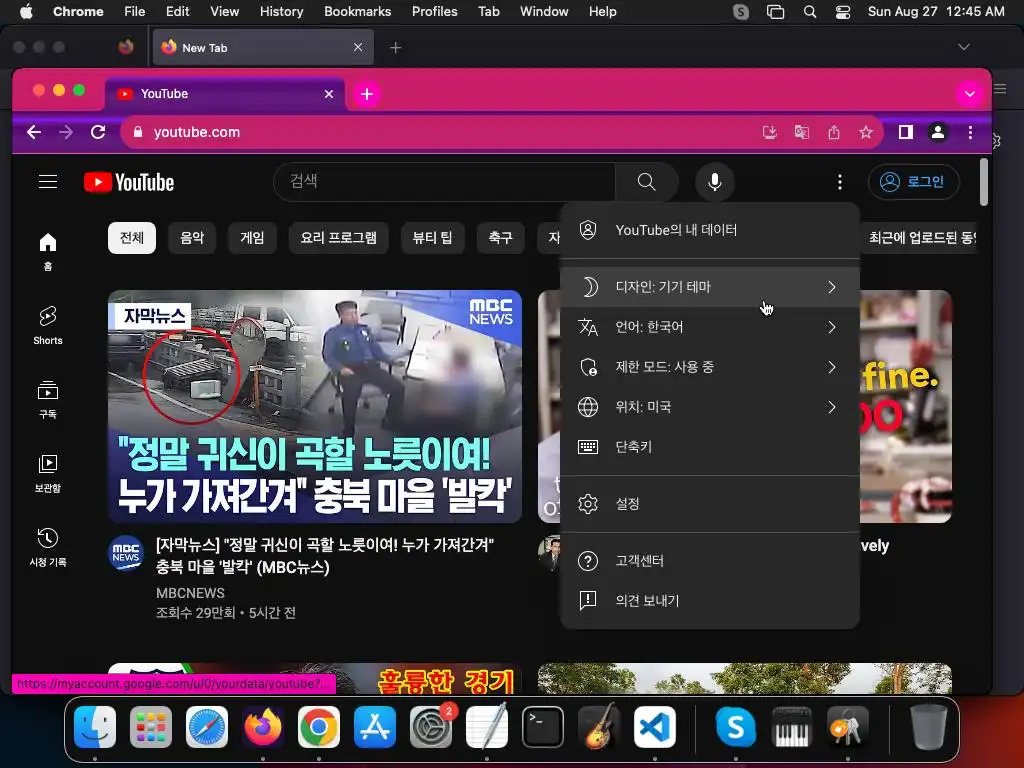Click the translate page icon
Screen dimensions: 1024x768
[802, 133]
